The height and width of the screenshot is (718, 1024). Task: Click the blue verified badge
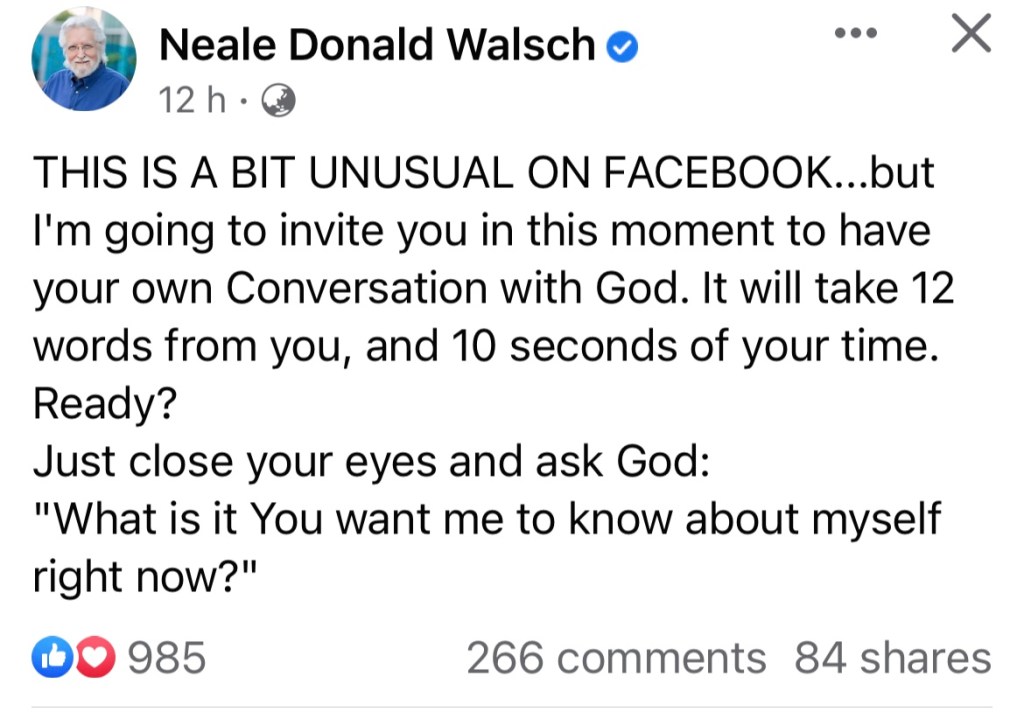(x=624, y=46)
